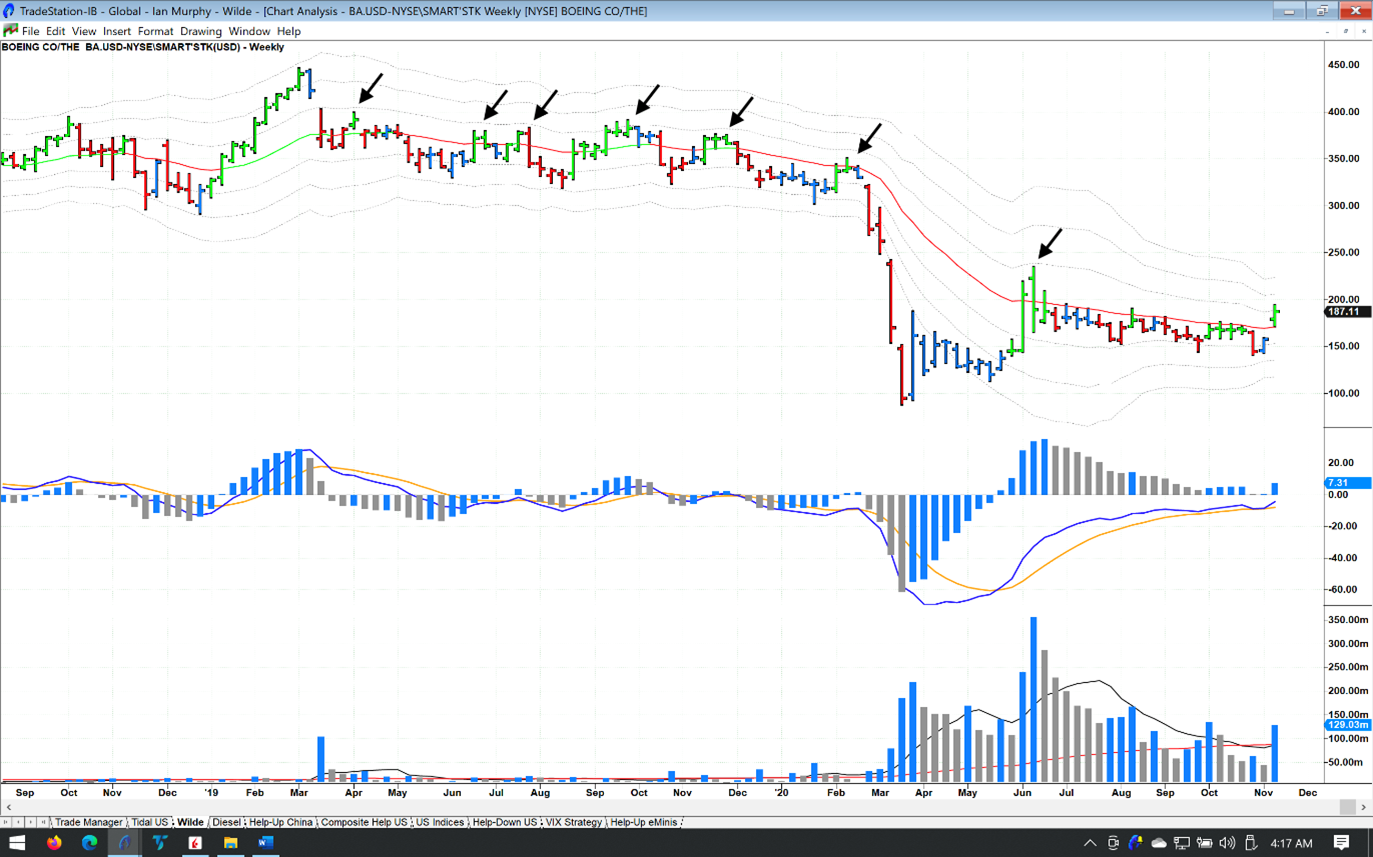
Task: Switch to the Trade Manager tab
Action: coord(88,822)
